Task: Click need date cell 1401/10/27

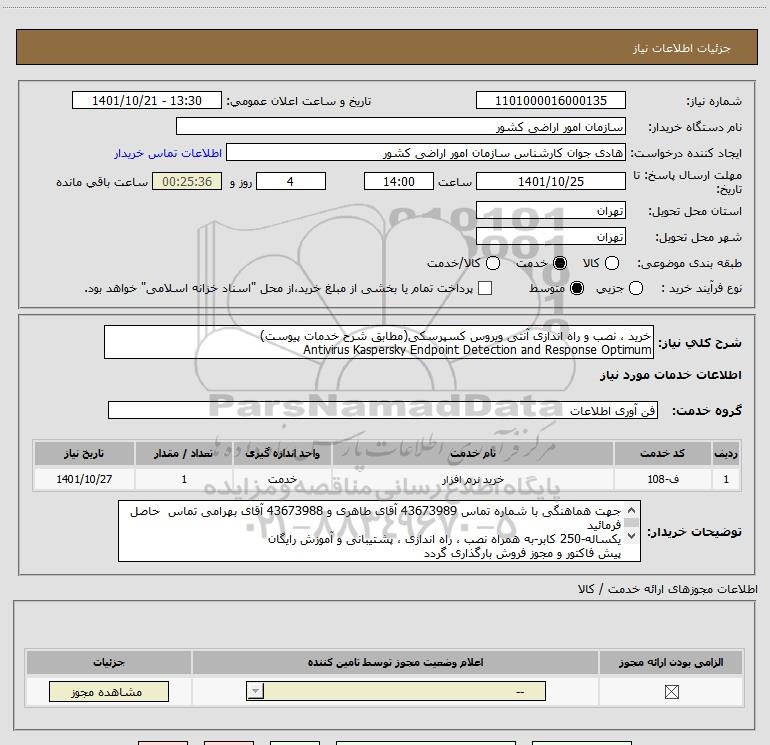Action: (84, 479)
